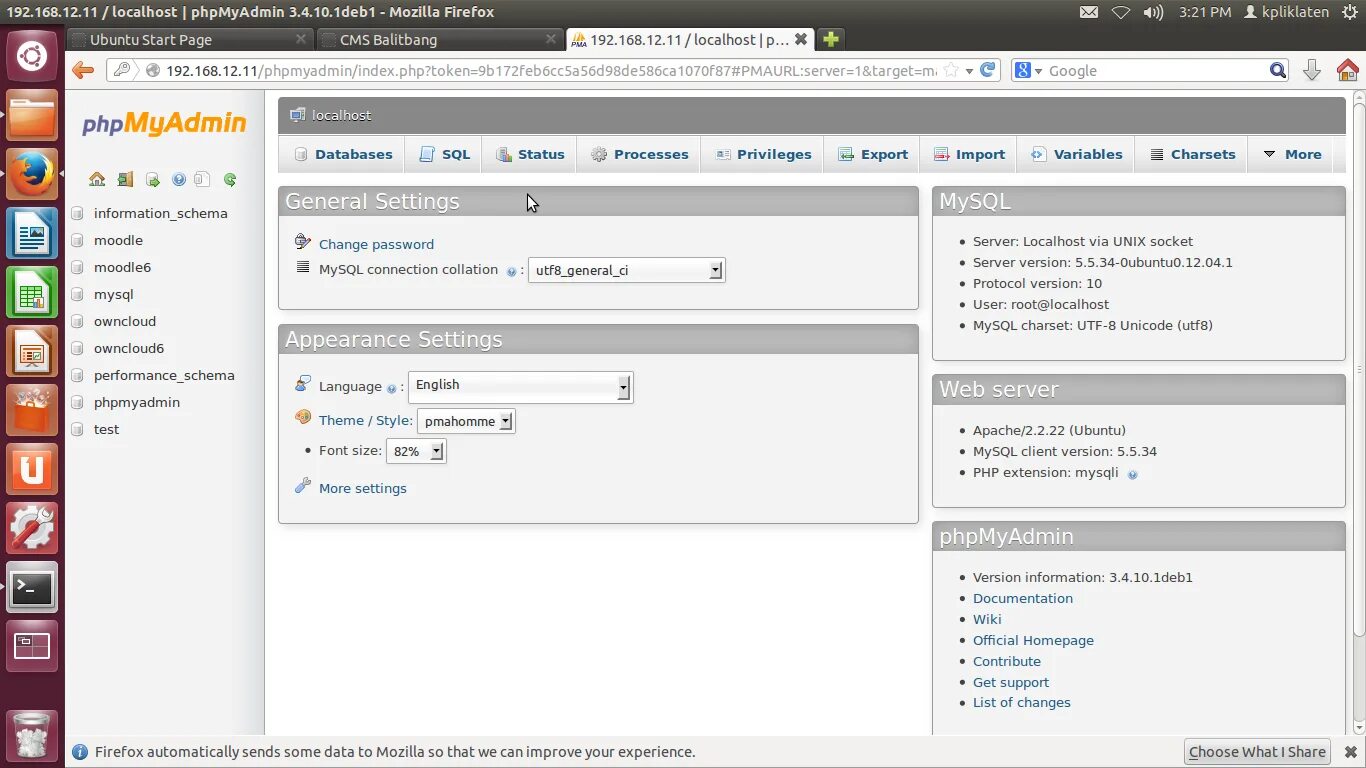Click the Change password link
Viewport: 1366px width, 768px height.
click(376, 244)
